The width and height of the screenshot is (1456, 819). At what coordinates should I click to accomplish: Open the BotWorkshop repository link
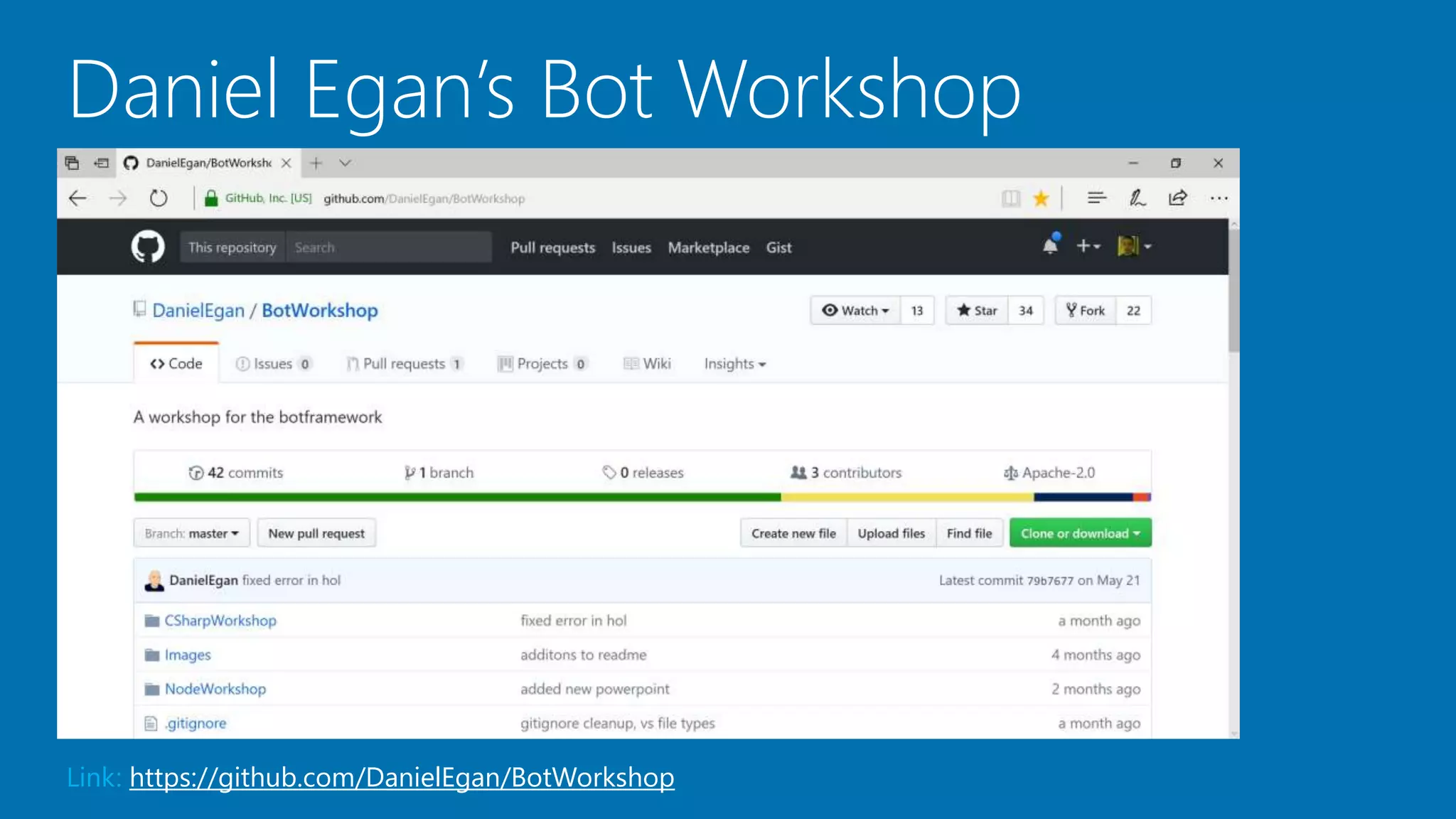click(x=320, y=311)
